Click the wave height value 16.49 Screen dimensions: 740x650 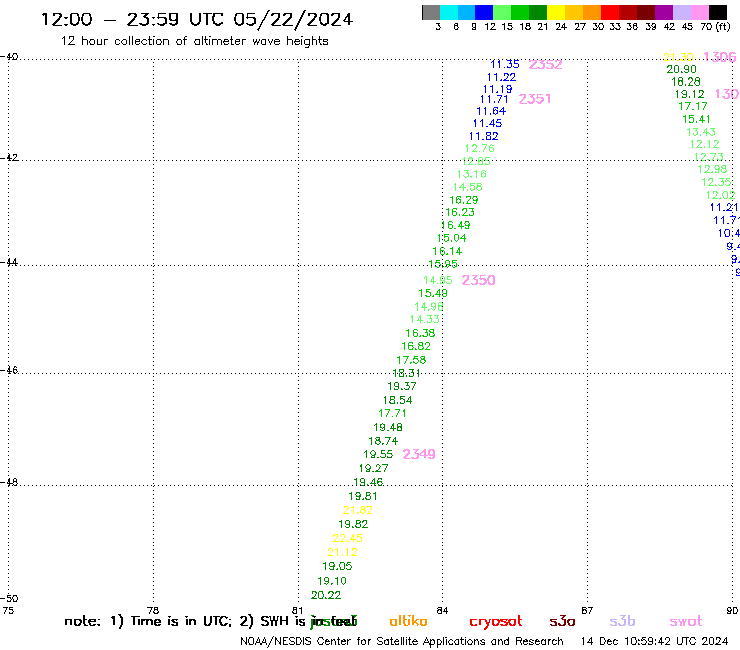coord(456,226)
